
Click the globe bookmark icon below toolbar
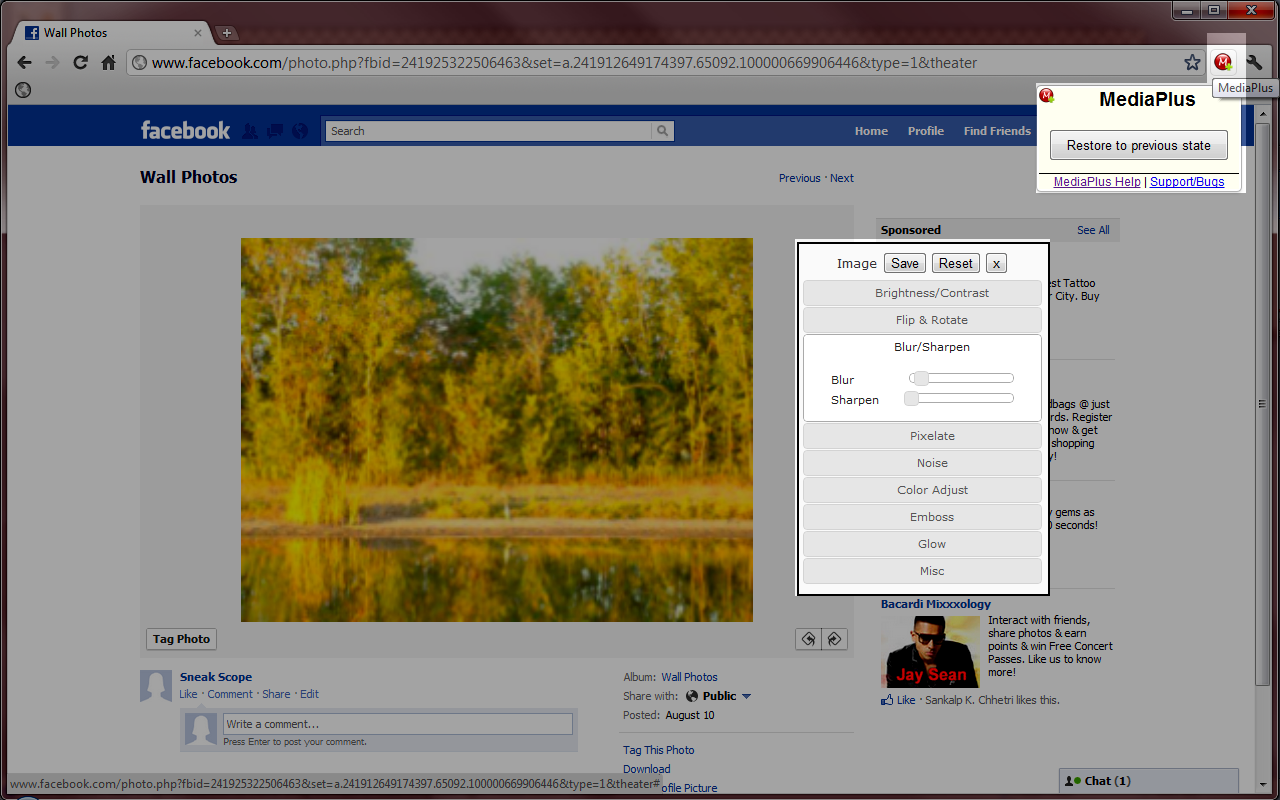23,90
